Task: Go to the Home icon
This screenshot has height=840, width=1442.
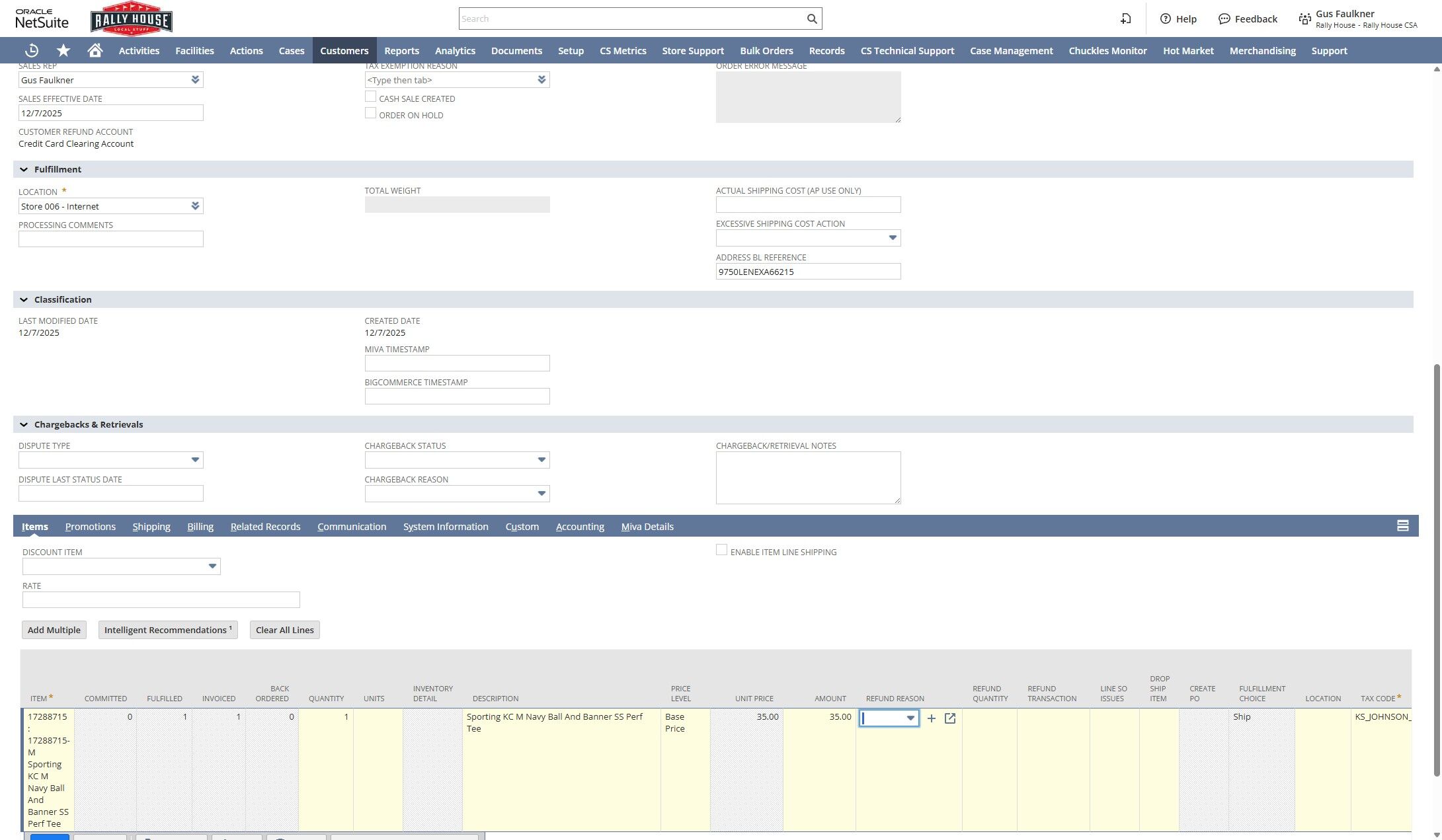Action: (x=95, y=51)
